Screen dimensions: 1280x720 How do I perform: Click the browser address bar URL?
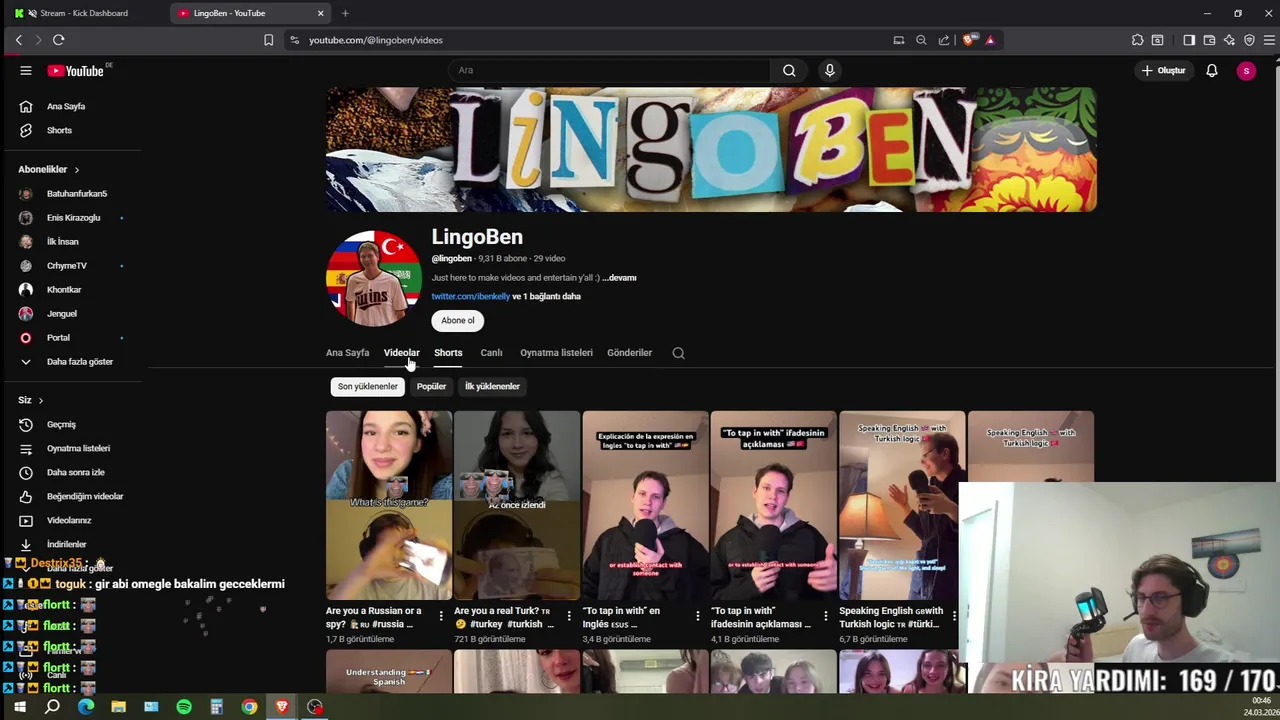376,40
